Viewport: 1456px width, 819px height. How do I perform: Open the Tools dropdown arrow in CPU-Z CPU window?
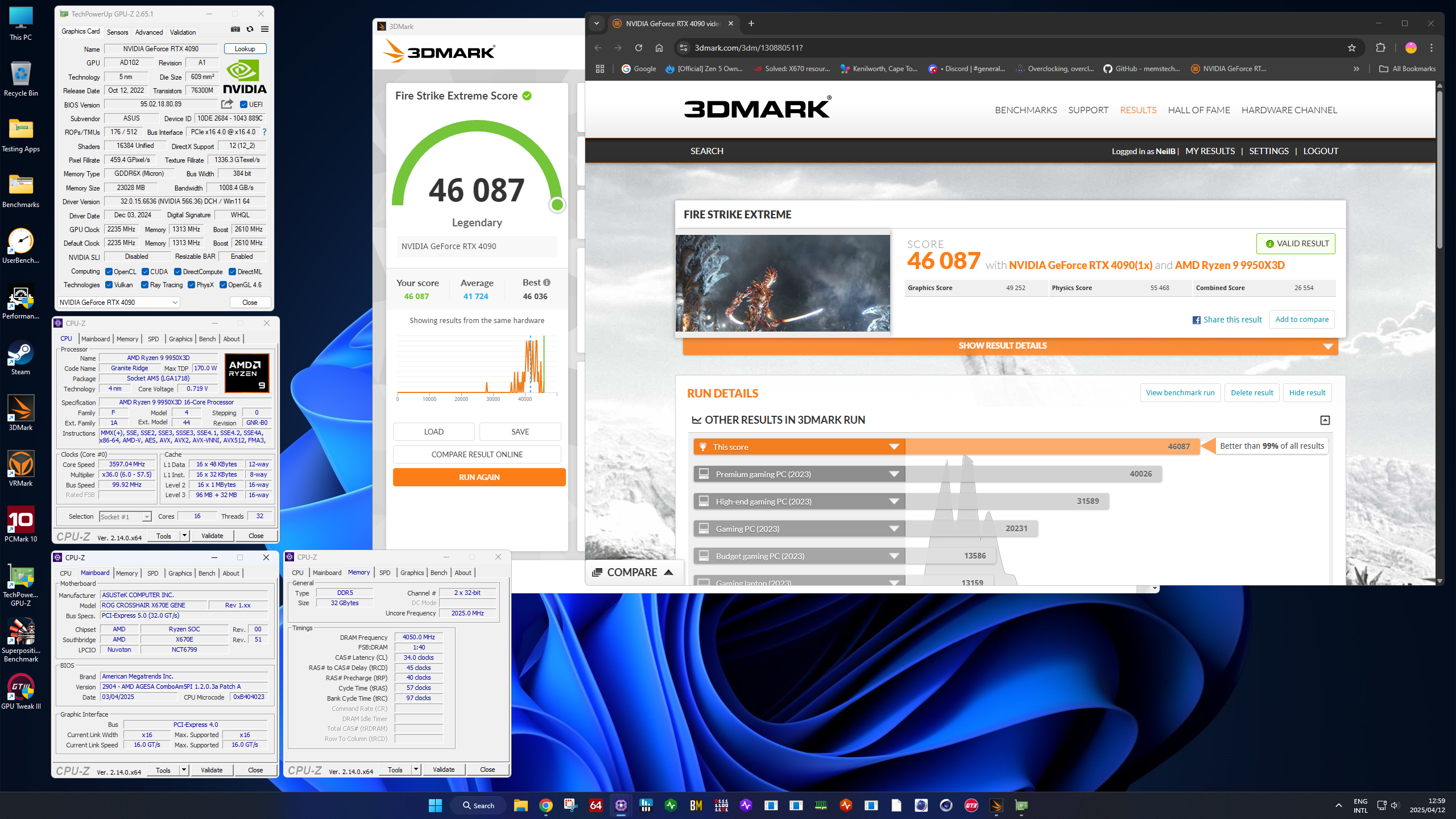click(x=184, y=536)
